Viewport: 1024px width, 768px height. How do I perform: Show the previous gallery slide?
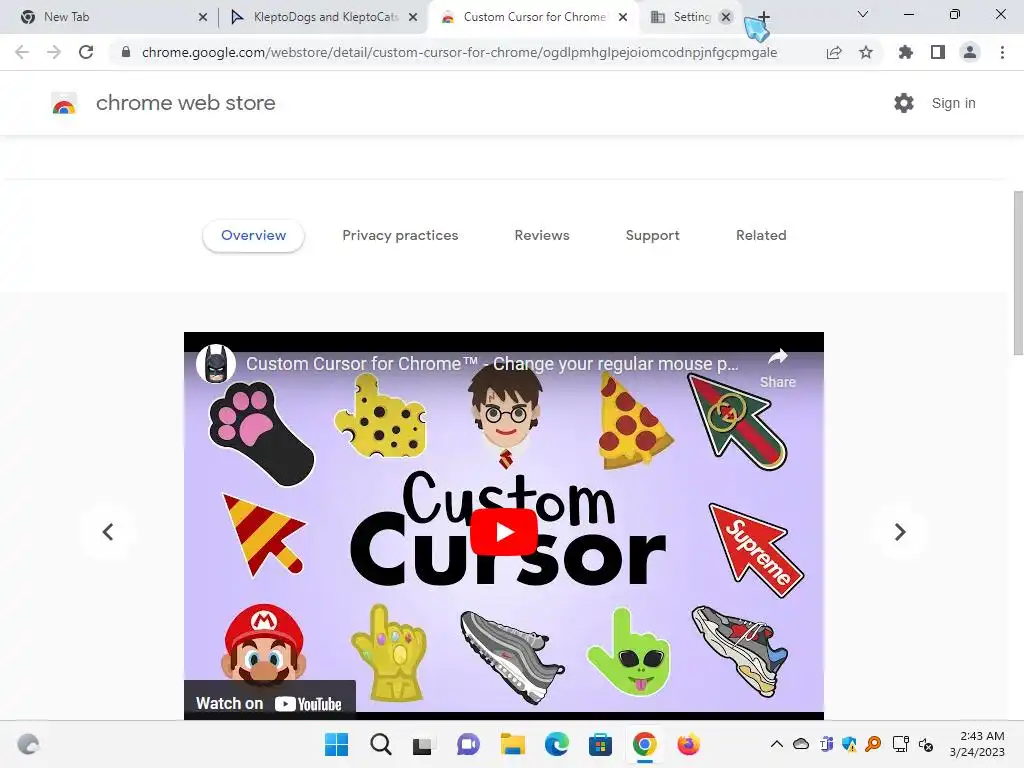click(108, 532)
